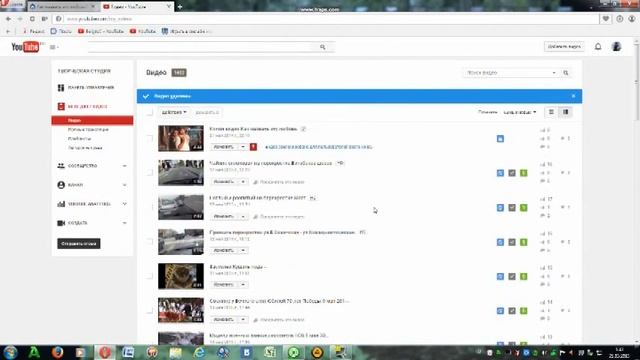
Task: Click the blue privacy icon on third video row
Action: tap(500, 208)
